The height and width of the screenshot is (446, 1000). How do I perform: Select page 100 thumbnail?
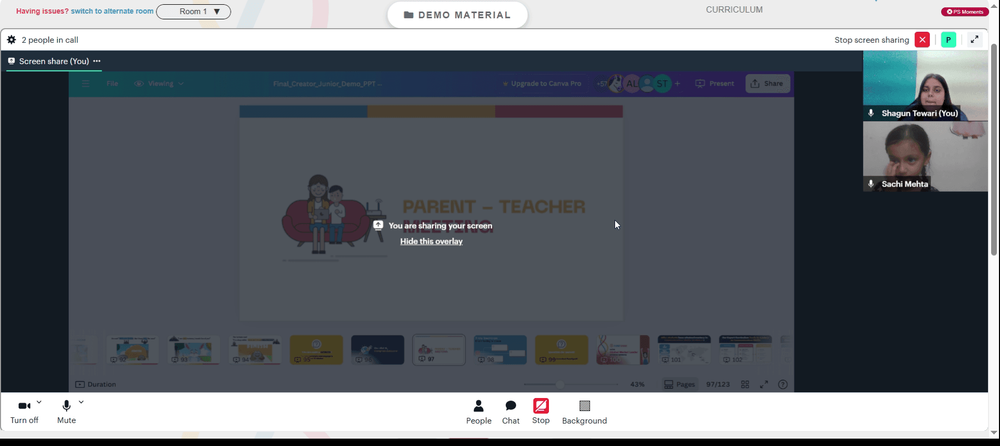point(622,350)
